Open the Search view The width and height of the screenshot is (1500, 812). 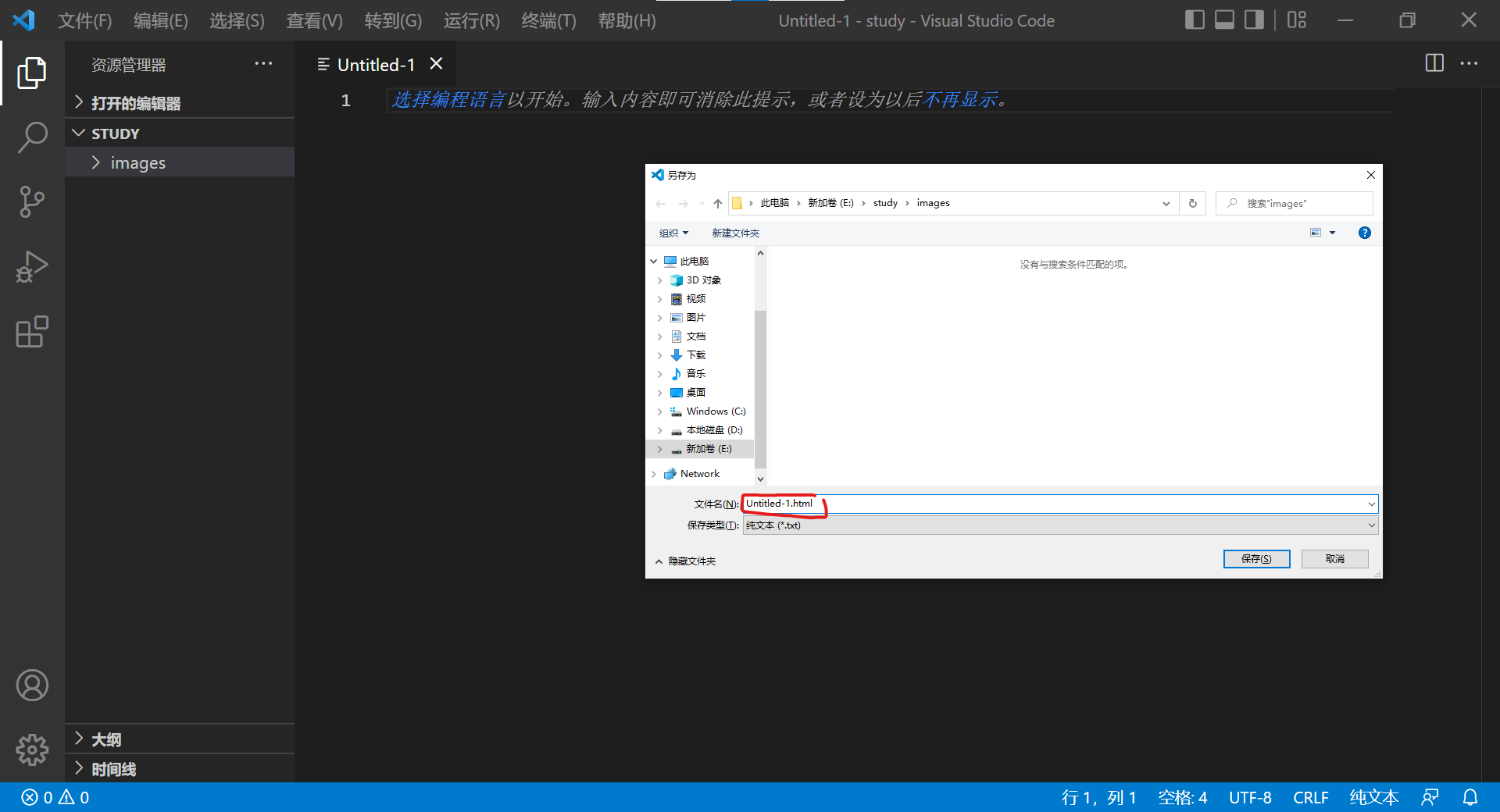31,137
